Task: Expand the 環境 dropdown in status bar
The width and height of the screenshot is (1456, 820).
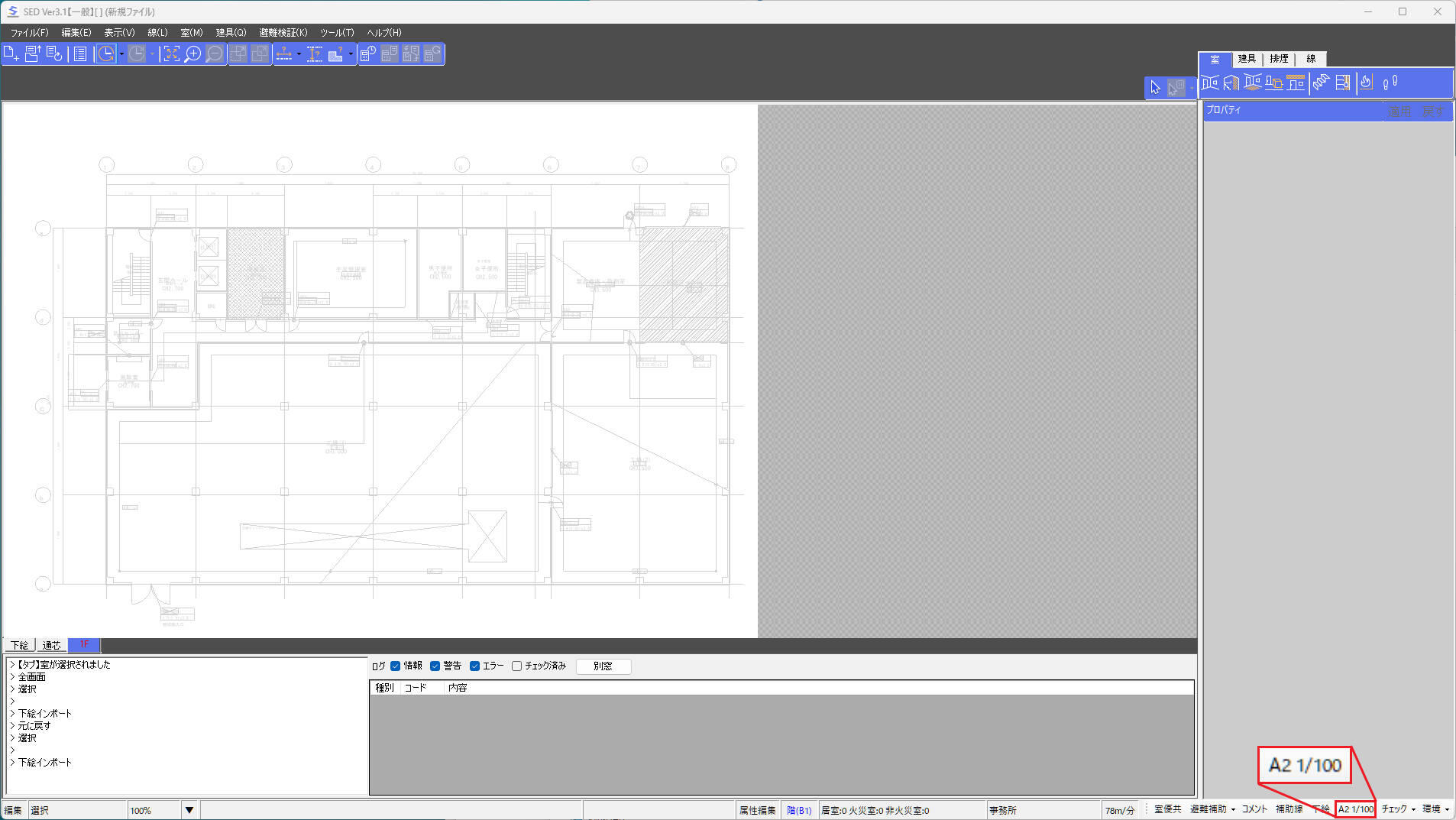Action: [1435, 809]
